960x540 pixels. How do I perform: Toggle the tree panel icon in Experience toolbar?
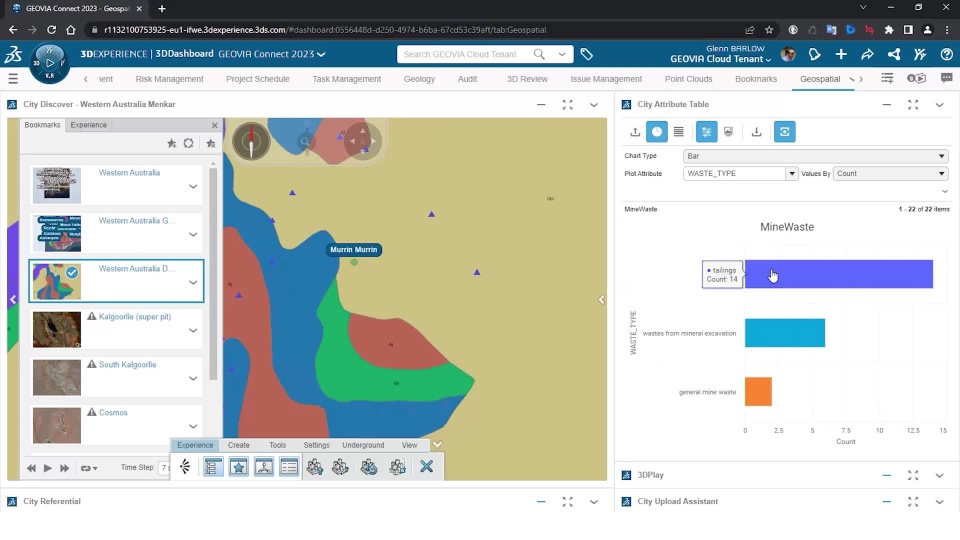click(x=213, y=467)
